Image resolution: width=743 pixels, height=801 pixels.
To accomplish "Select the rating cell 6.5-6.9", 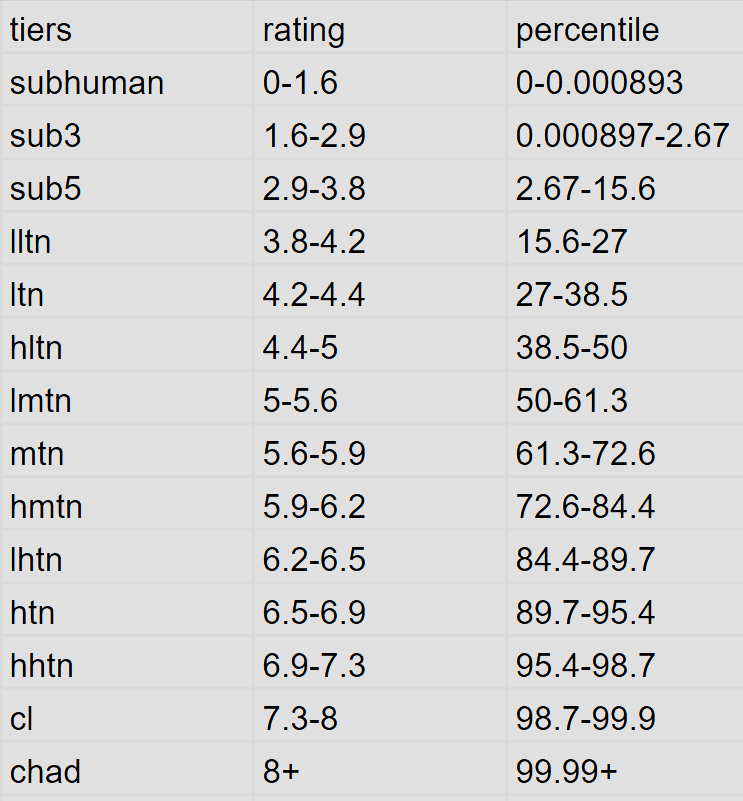I will (x=380, y=611).
